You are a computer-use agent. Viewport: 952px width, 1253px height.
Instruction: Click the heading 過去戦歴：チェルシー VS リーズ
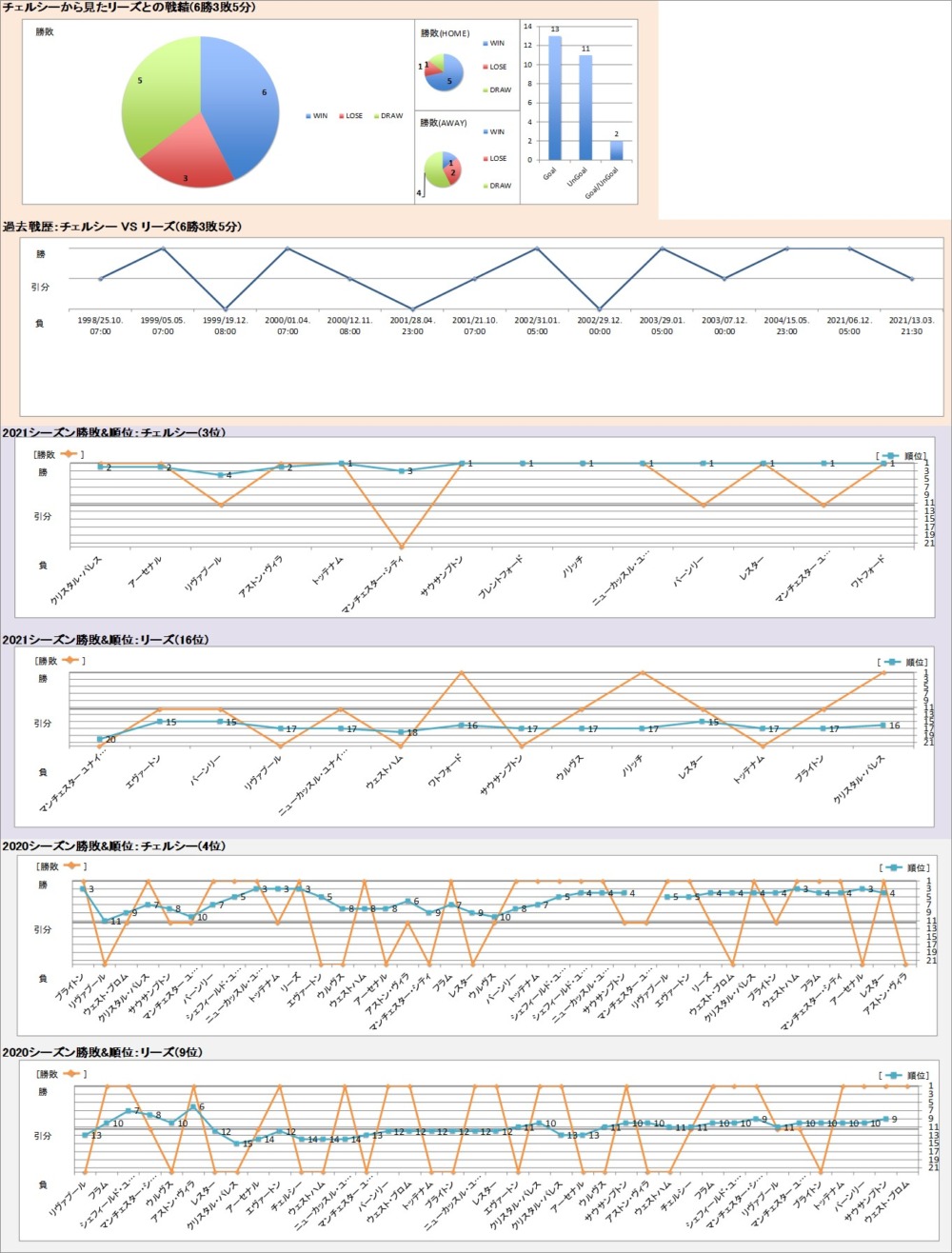[122, 227]
